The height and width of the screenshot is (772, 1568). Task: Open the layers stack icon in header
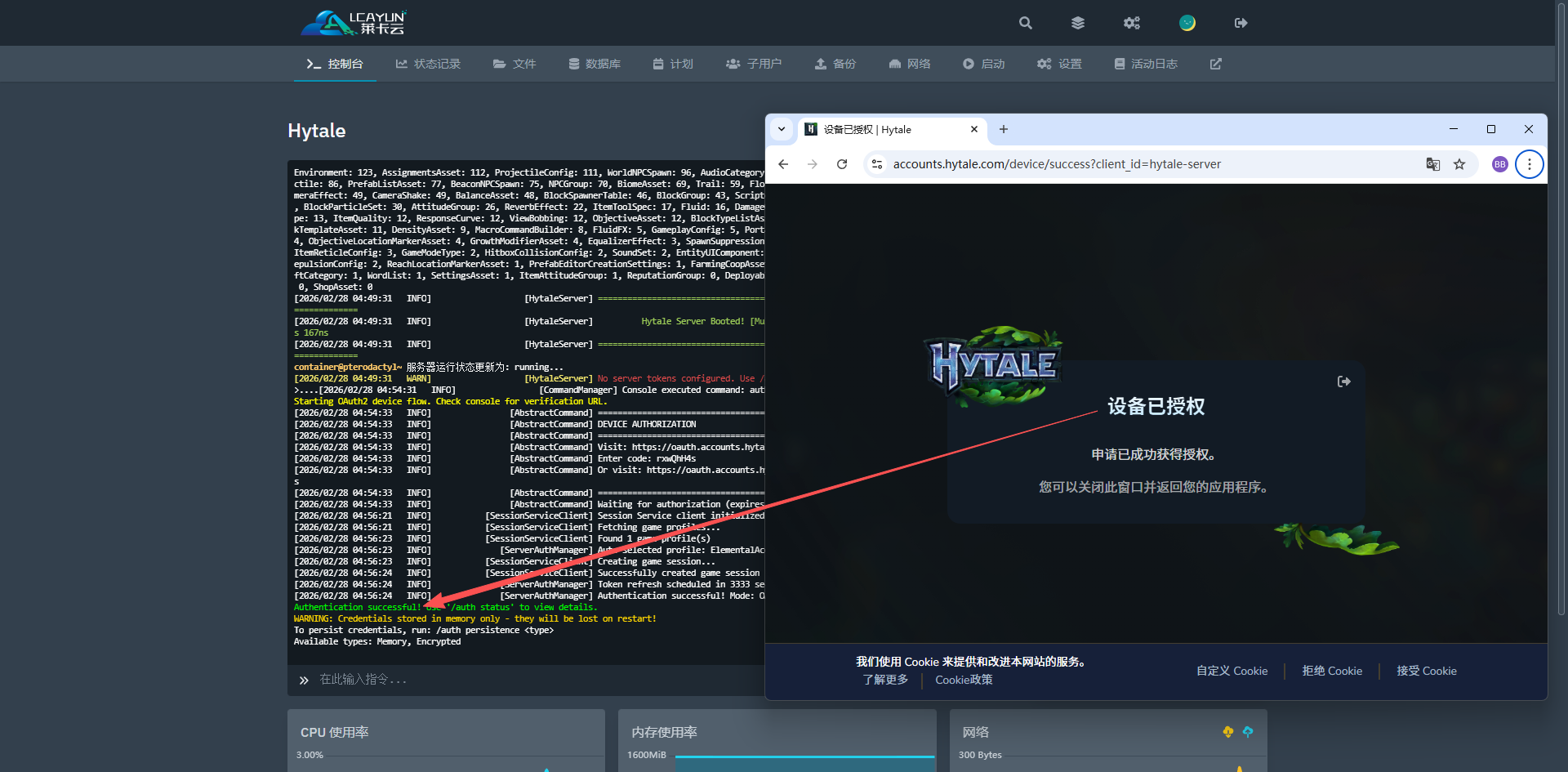1078,23
